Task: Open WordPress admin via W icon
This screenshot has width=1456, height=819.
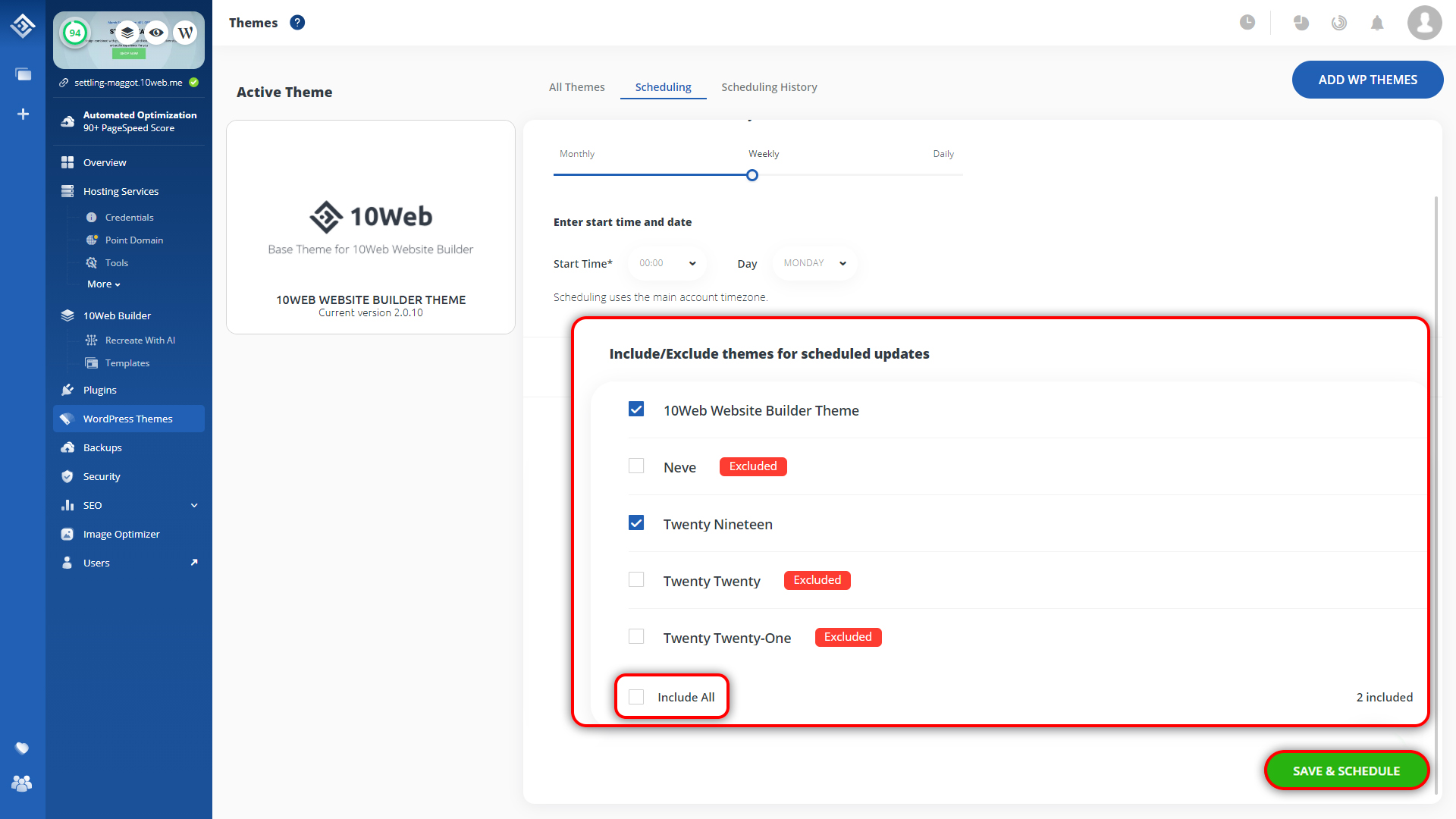Action: (x=185, y=33)
